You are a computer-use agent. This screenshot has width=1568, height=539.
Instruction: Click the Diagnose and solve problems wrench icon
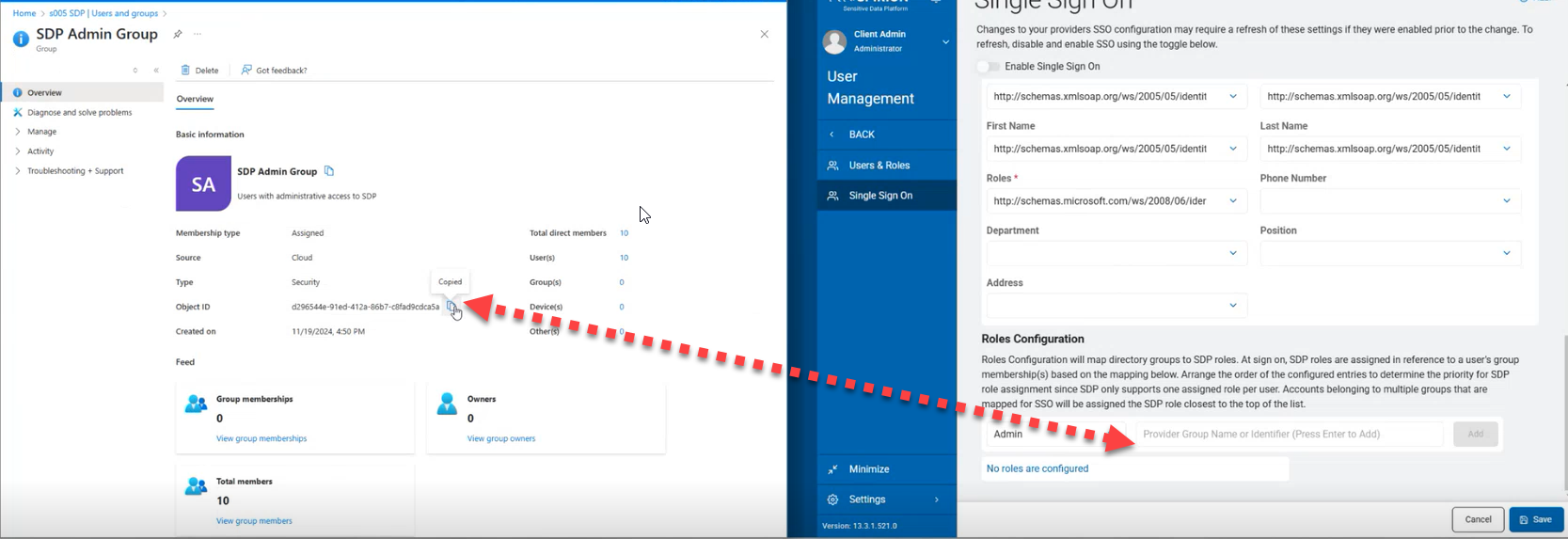pyautogui.click(x=18, y=112)
